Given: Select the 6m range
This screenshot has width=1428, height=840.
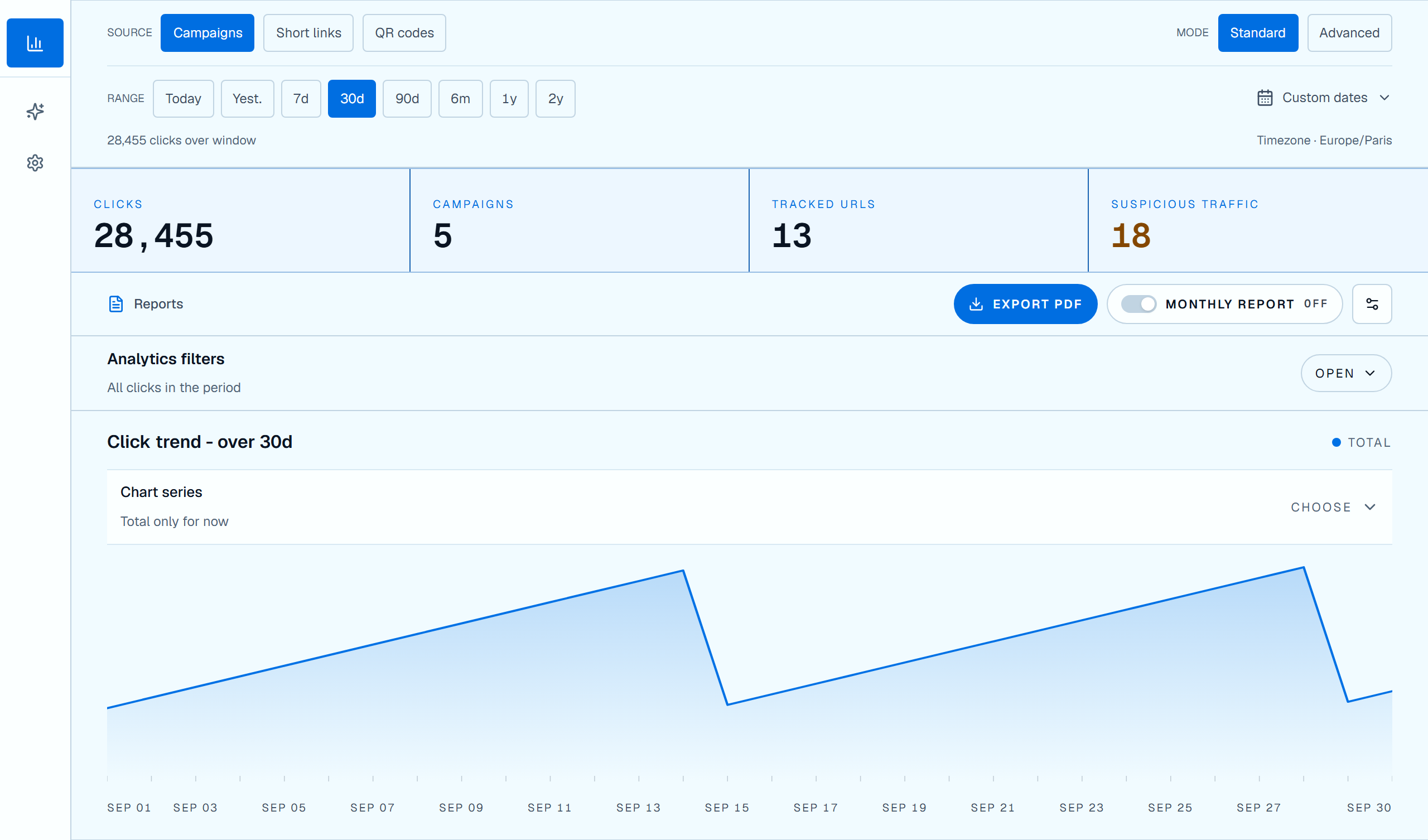Looking at the screenshot, I should coord(460,99).
